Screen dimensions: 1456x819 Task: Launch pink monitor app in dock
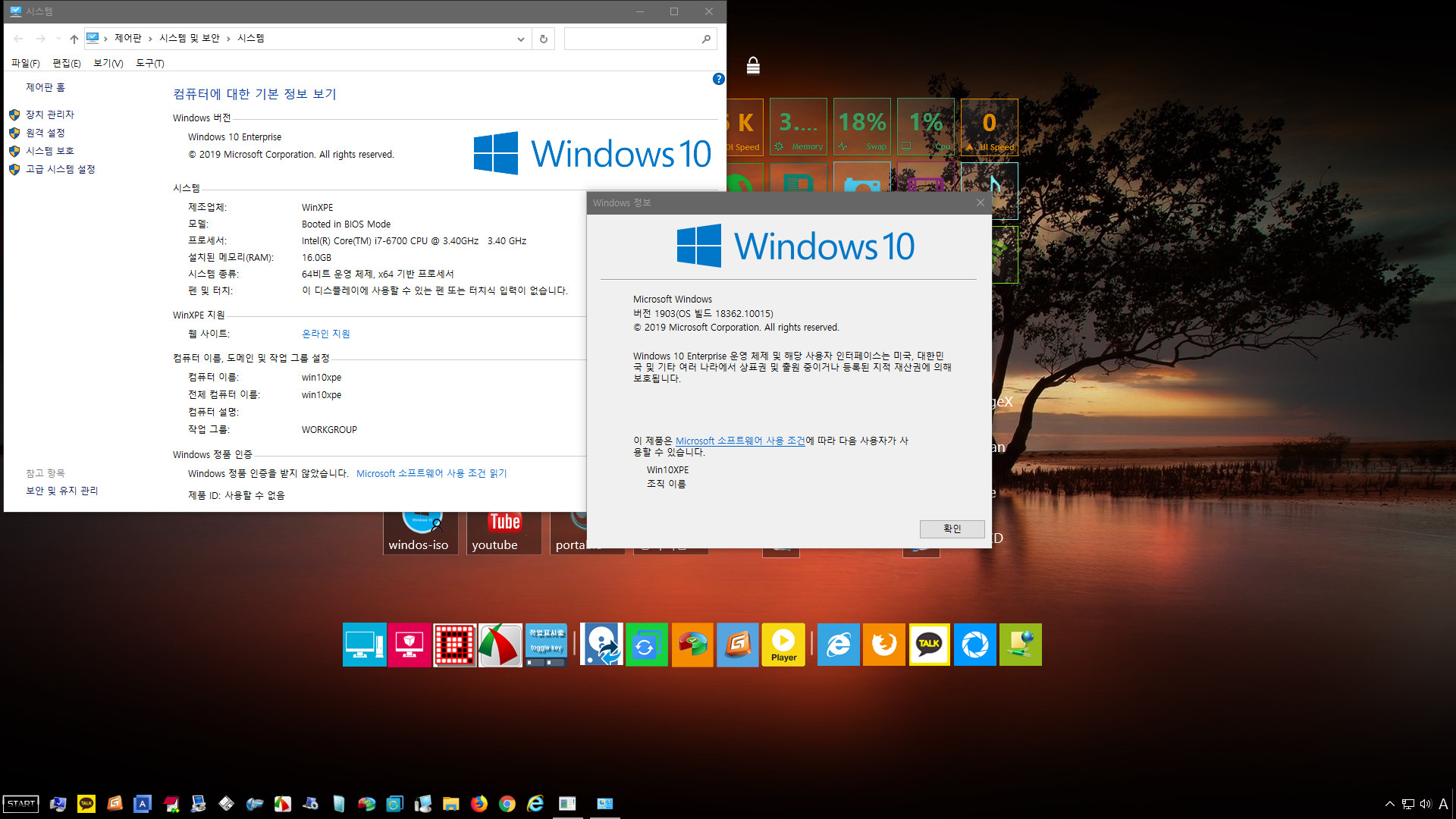(409, 645)
